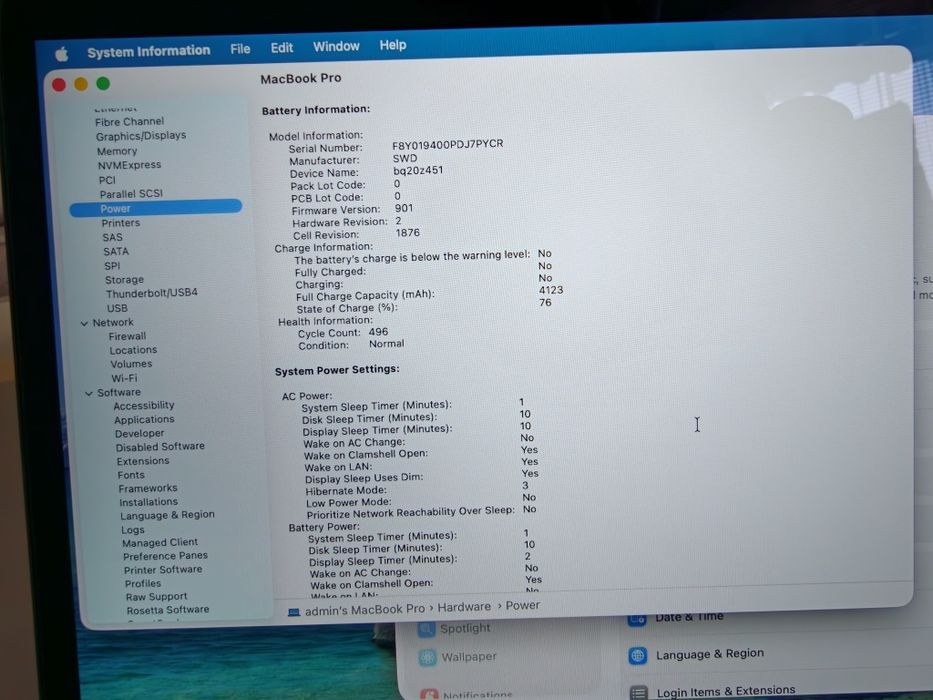Select SPI in the sidebar

(112, 265)
